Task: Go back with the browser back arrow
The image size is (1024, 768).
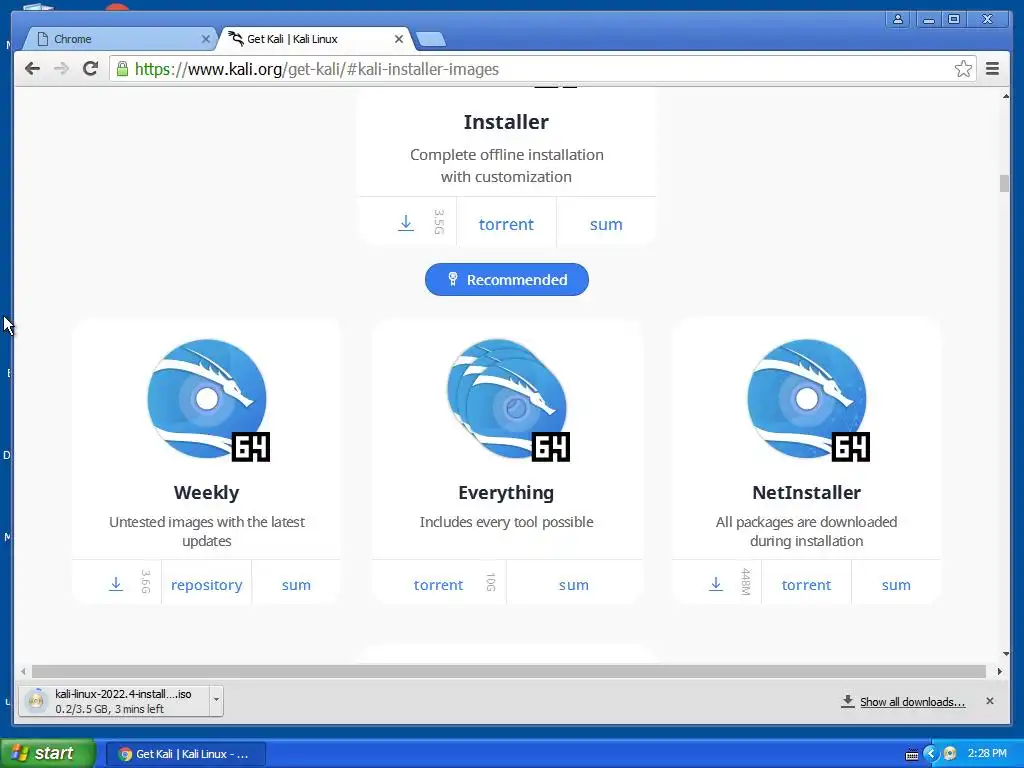Action: tap(32, 69)
